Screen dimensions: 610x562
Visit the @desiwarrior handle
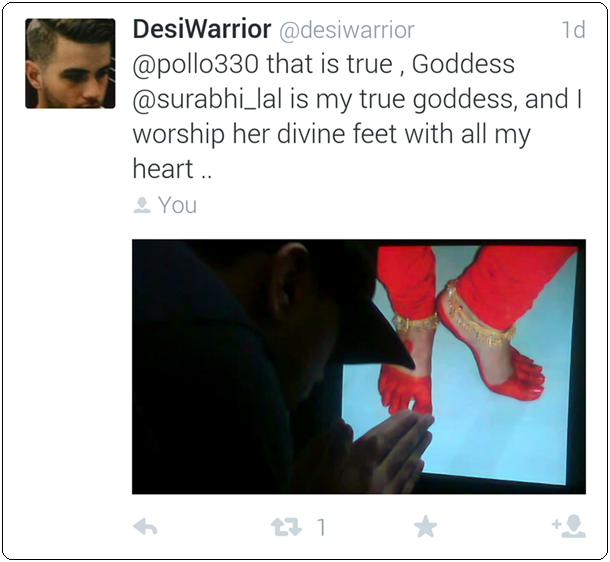click(x=347, y=30)
